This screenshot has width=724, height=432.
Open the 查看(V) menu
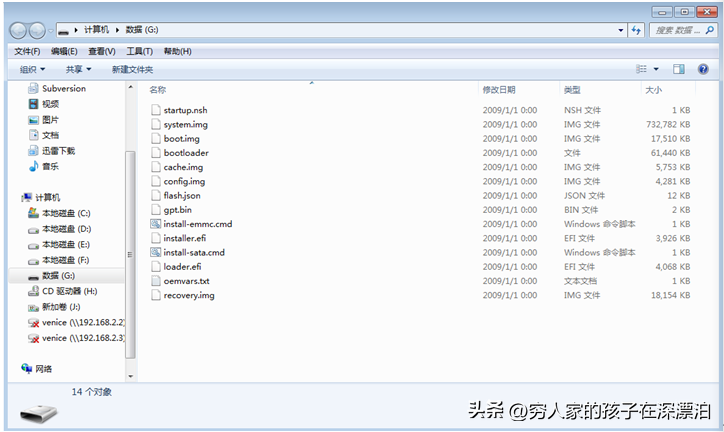click(102, 51)
